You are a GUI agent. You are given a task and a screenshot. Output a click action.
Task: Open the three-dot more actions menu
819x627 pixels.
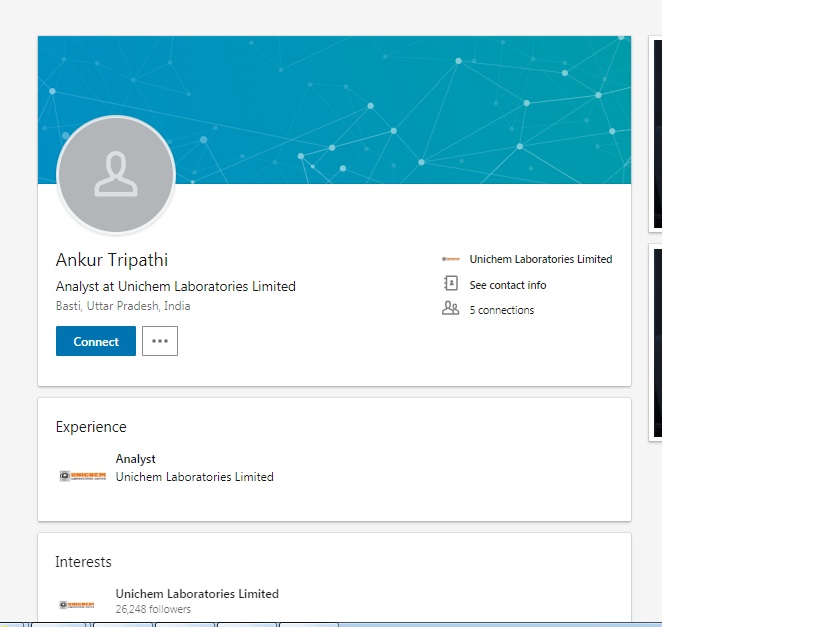[160, 341]
